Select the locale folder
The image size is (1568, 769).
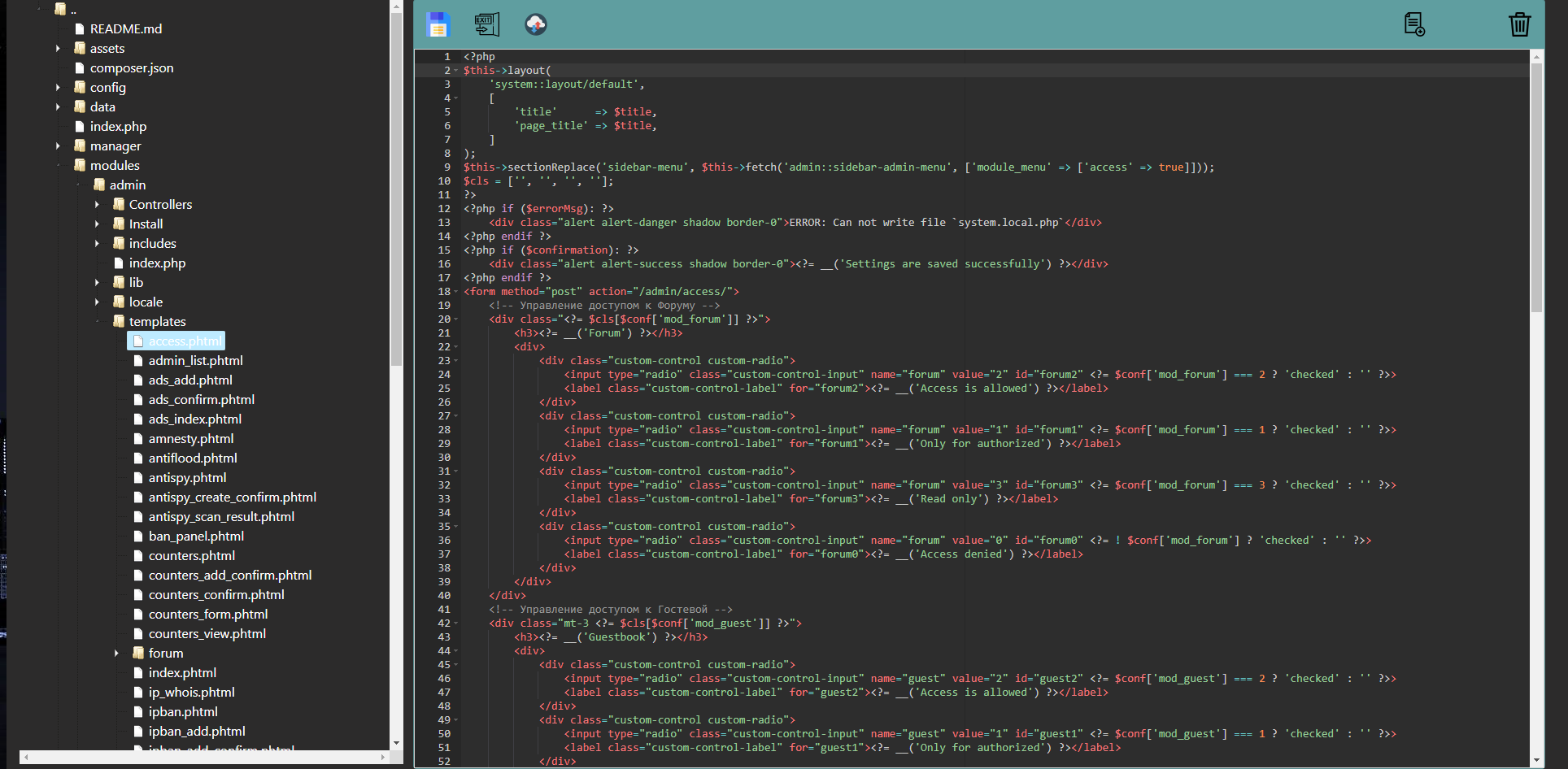point(146,302)
